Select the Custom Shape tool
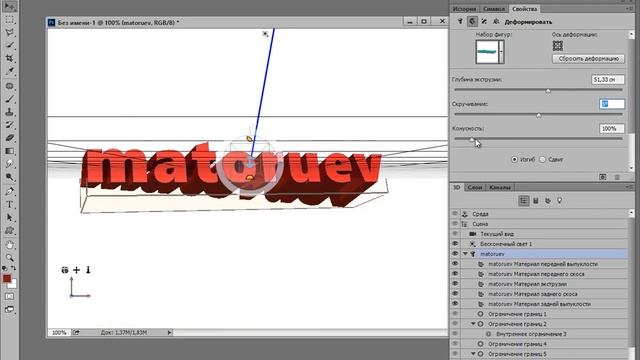The width and height of the screenshot is (640, 360). tap(9, 231)
